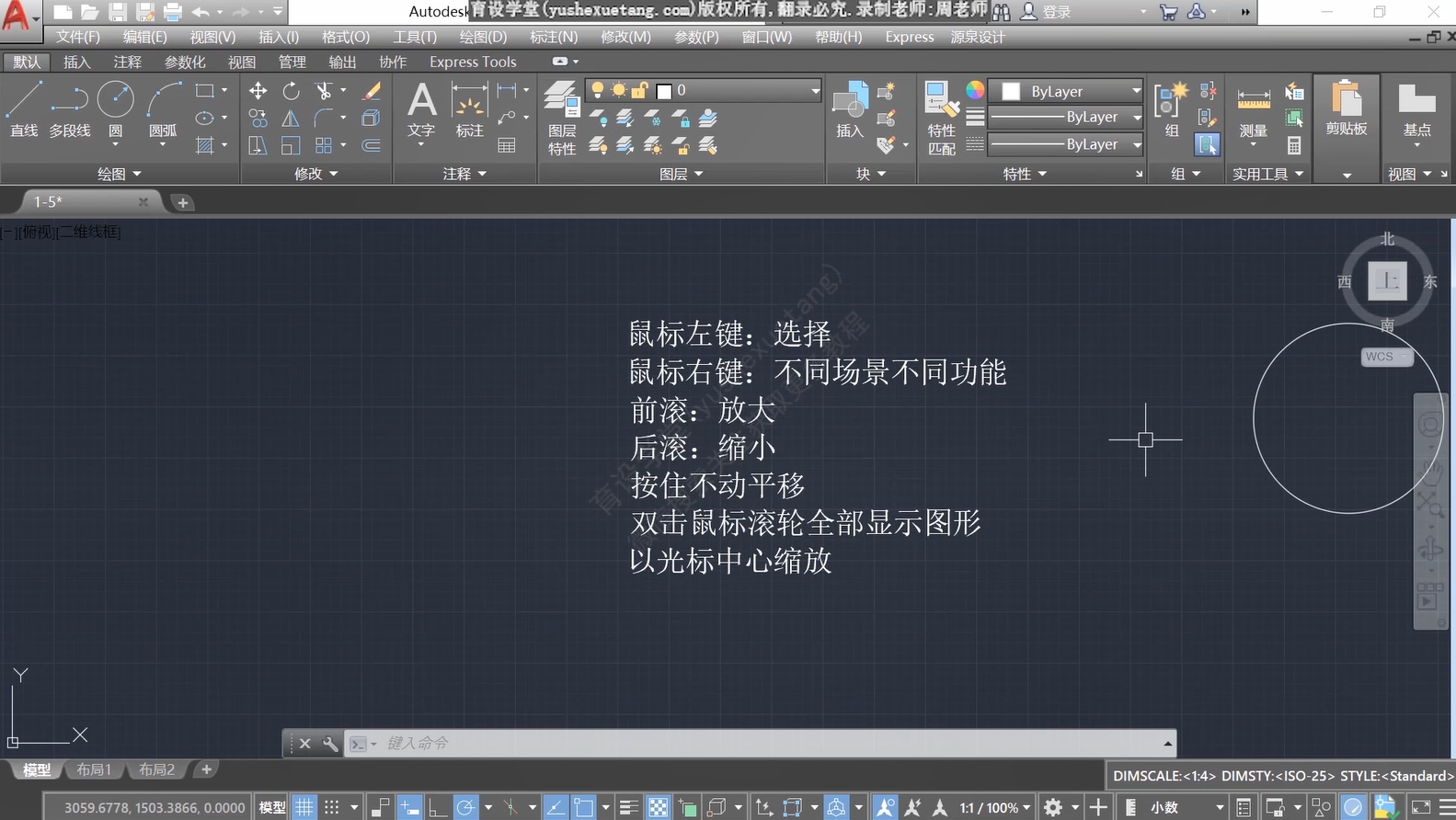Toggle ortho mode in status bar
This screenshot has height=820, width=1456.
[437, 807]
